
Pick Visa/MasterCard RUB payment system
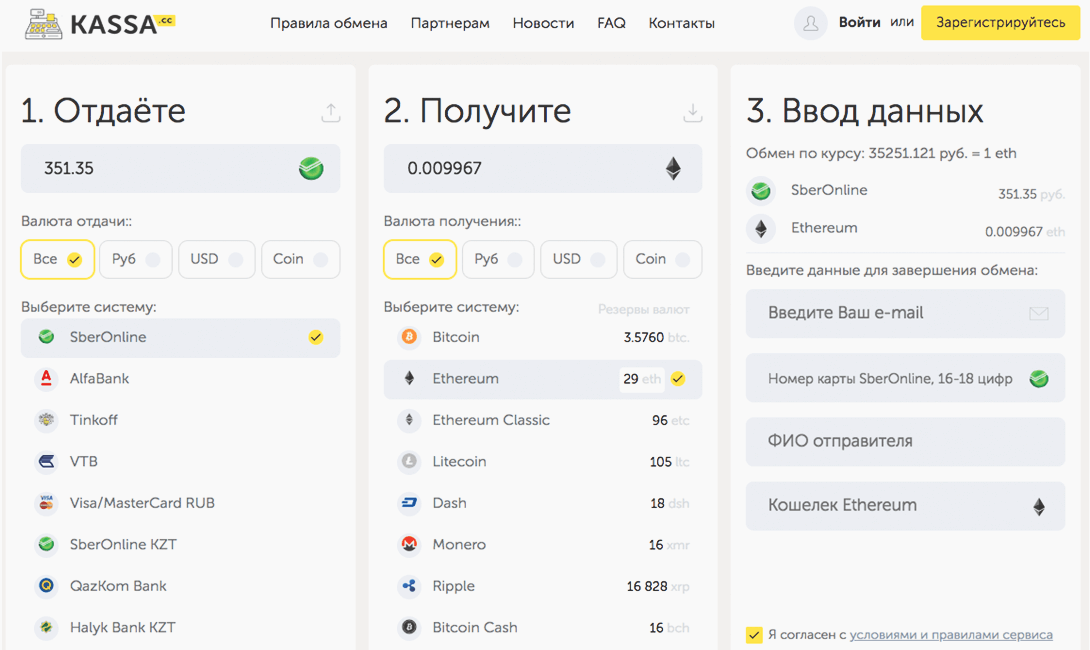181,503
